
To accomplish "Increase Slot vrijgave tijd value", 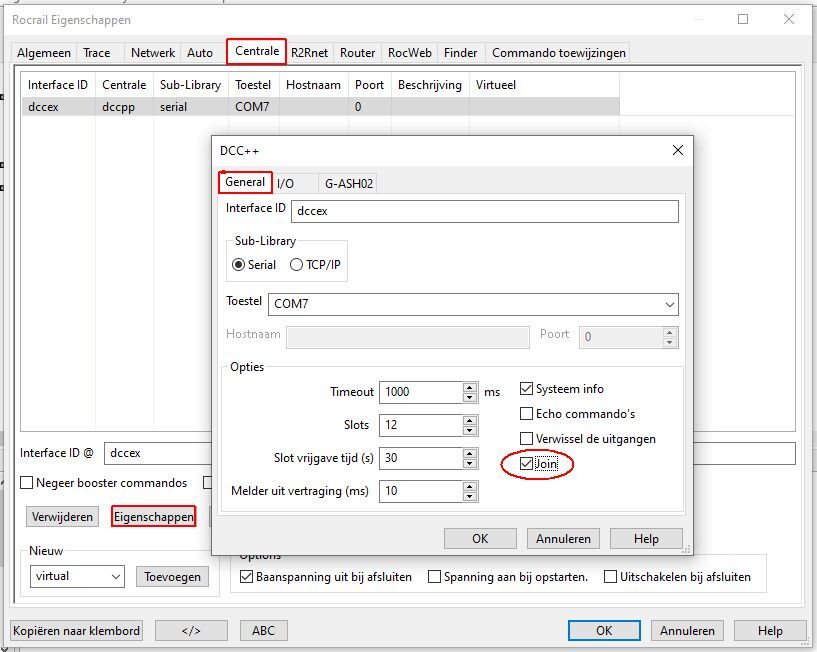I will 469,453.
